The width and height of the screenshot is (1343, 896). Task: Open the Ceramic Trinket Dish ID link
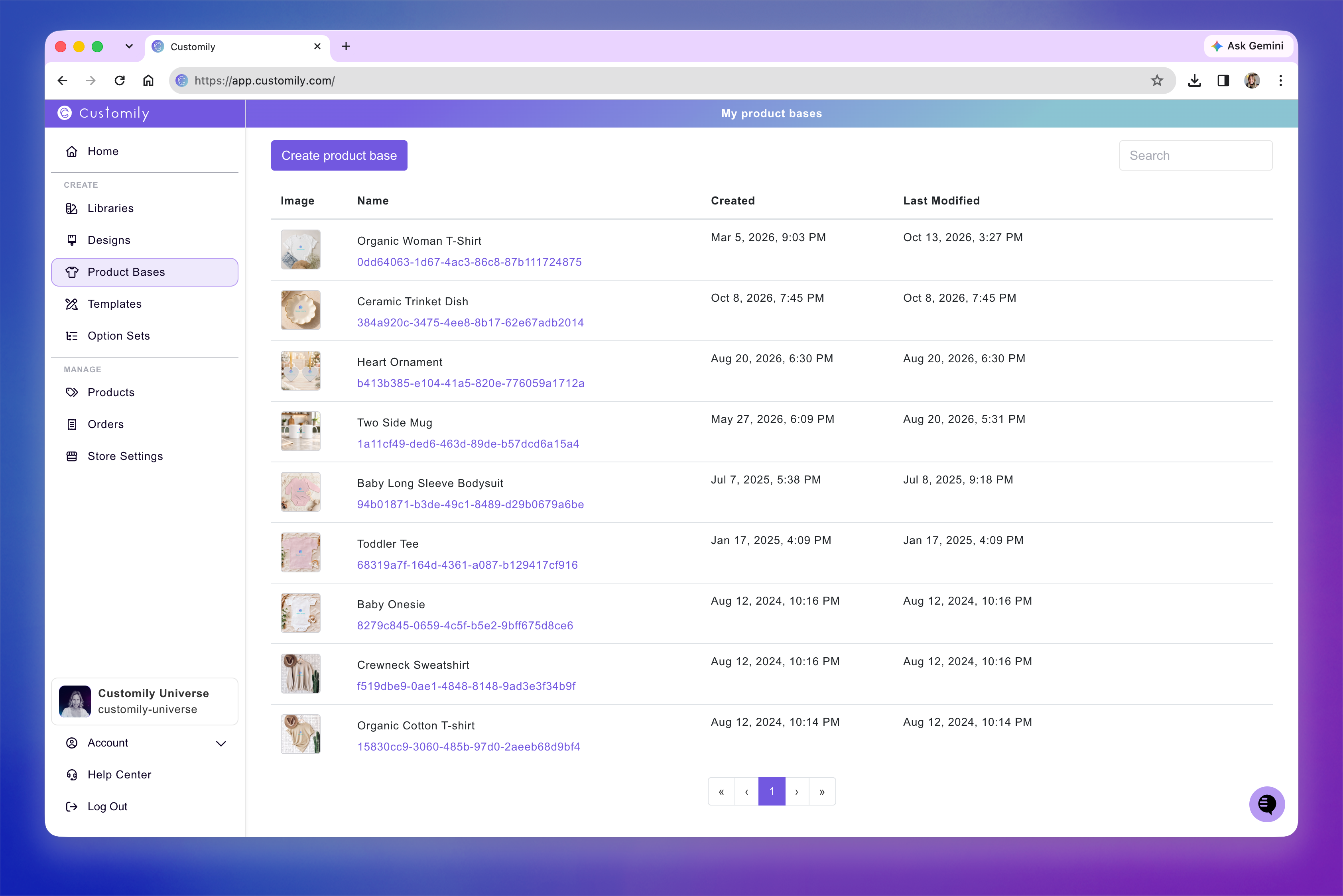[470, 323]
